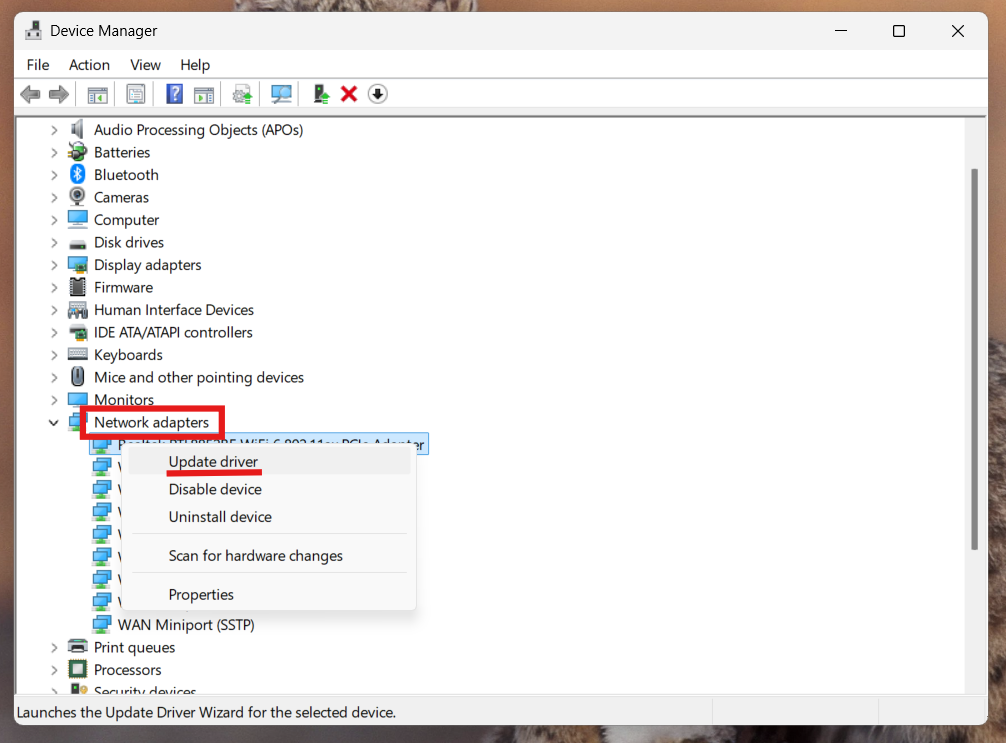Click the blue Help icon in toolbar
This screenshot has height=743, width=1006.
coord(174,93)
